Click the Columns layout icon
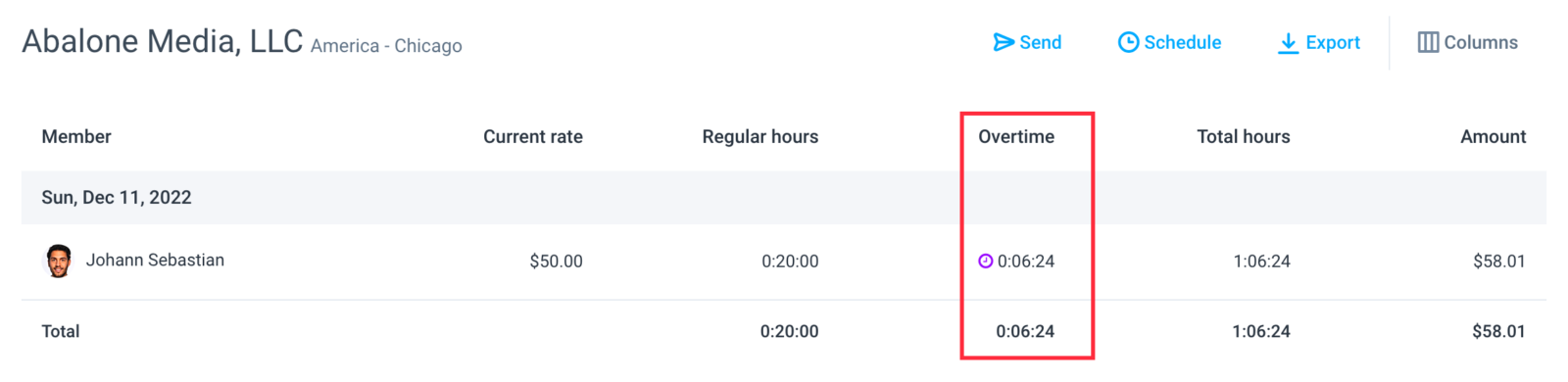 coord(1429,42)
